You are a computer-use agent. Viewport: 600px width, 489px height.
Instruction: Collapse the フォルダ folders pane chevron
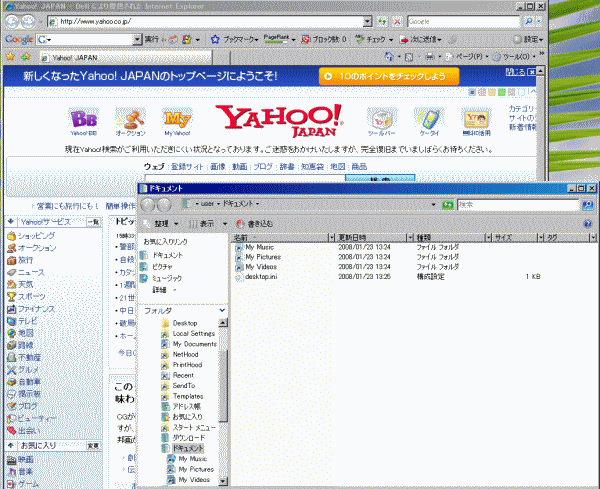(222, 310)
